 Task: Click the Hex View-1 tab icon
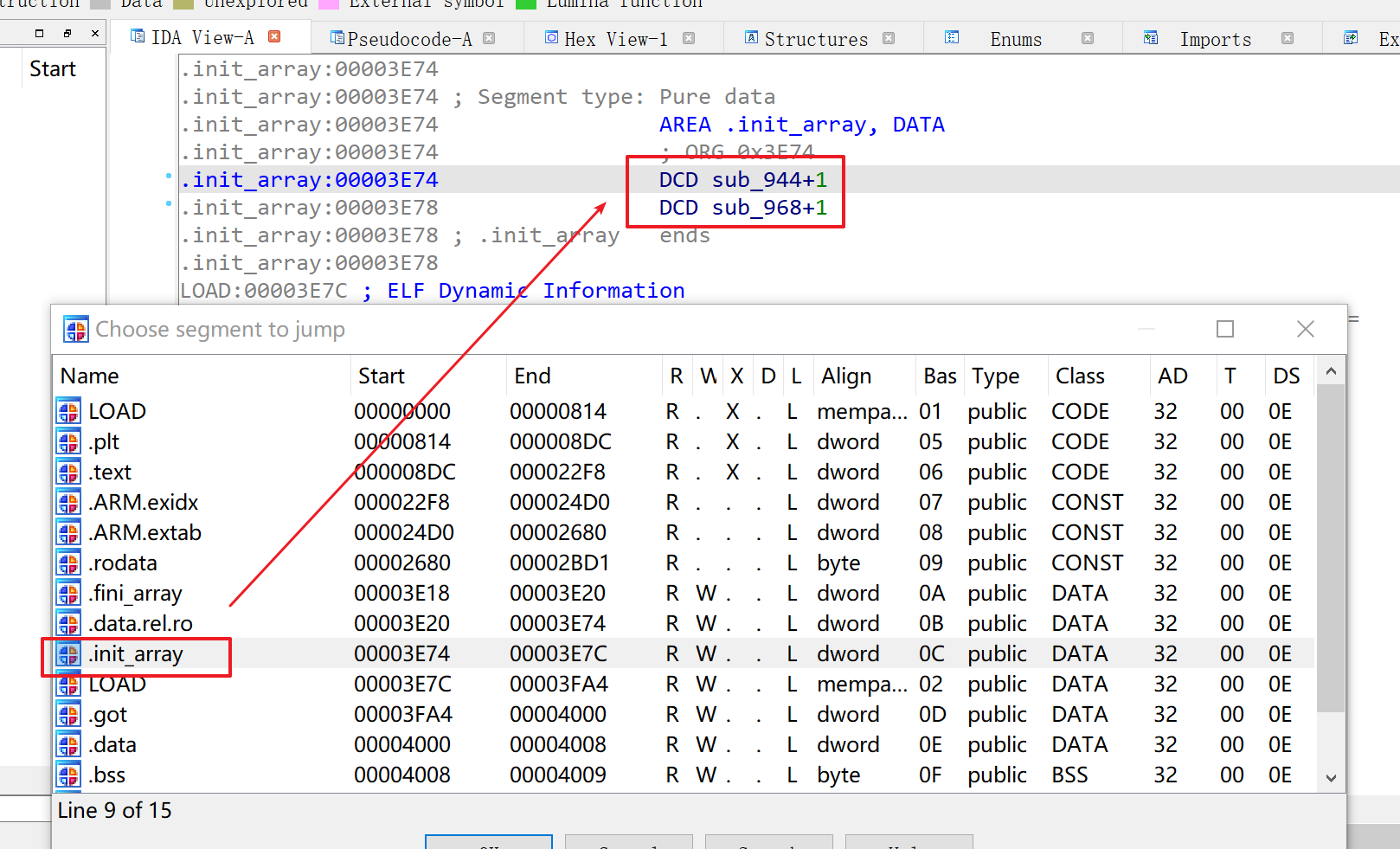551,37
